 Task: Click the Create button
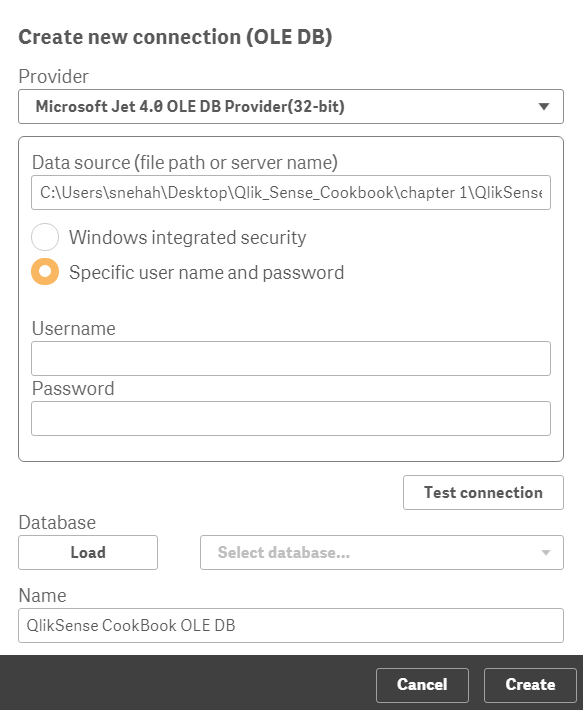tap(530, 685)
